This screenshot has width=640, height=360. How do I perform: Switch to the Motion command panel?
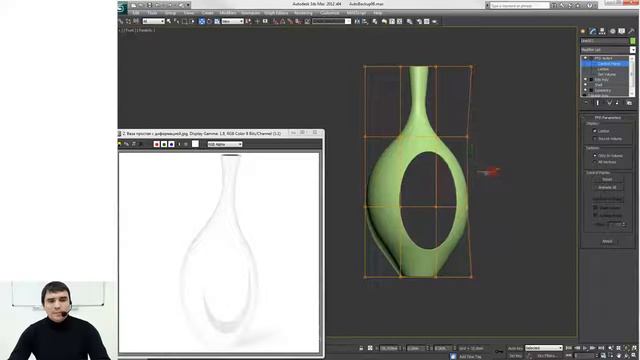click(612, 31)
